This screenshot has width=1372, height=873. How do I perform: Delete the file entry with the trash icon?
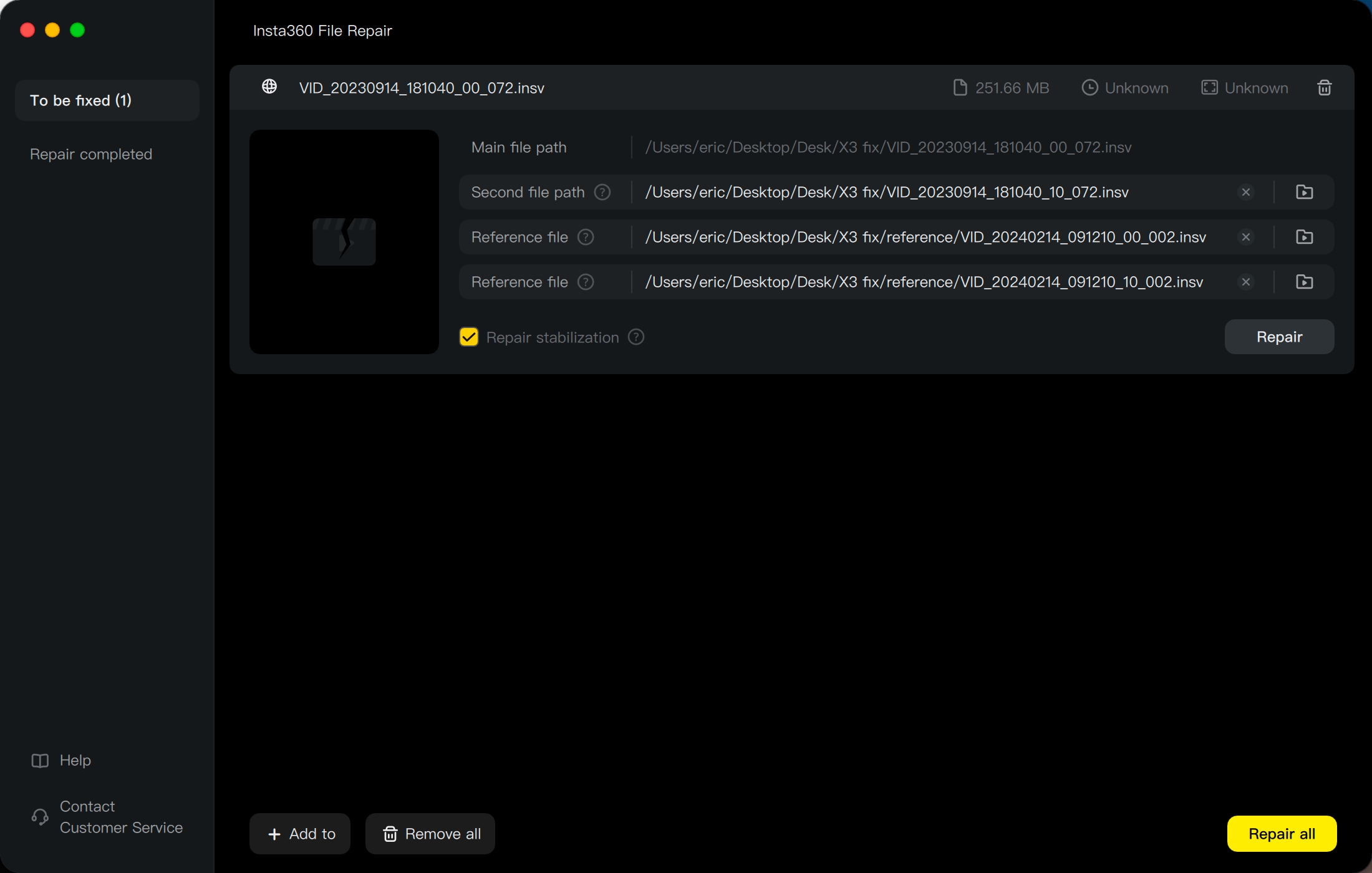tap(1325, 88)
